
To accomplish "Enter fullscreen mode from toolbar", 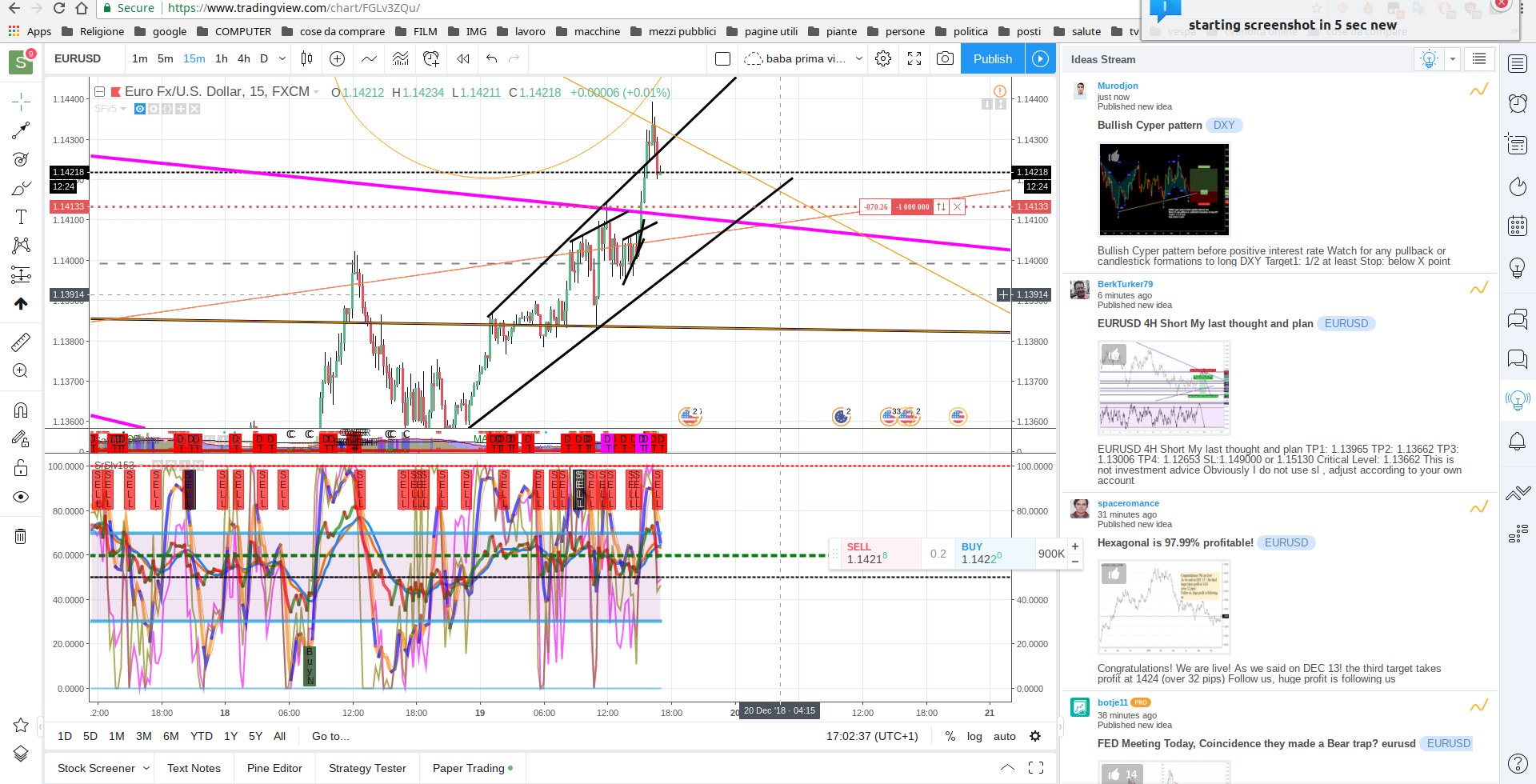I will tap(914, 58).
